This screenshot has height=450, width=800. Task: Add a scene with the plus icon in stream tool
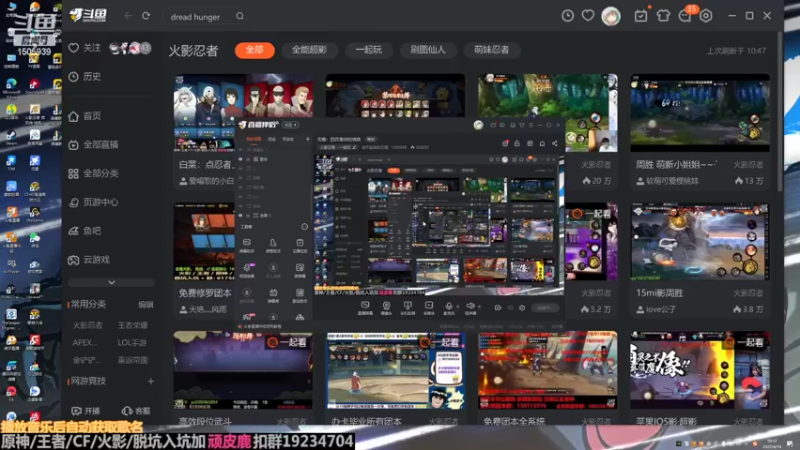click(308, 139)
